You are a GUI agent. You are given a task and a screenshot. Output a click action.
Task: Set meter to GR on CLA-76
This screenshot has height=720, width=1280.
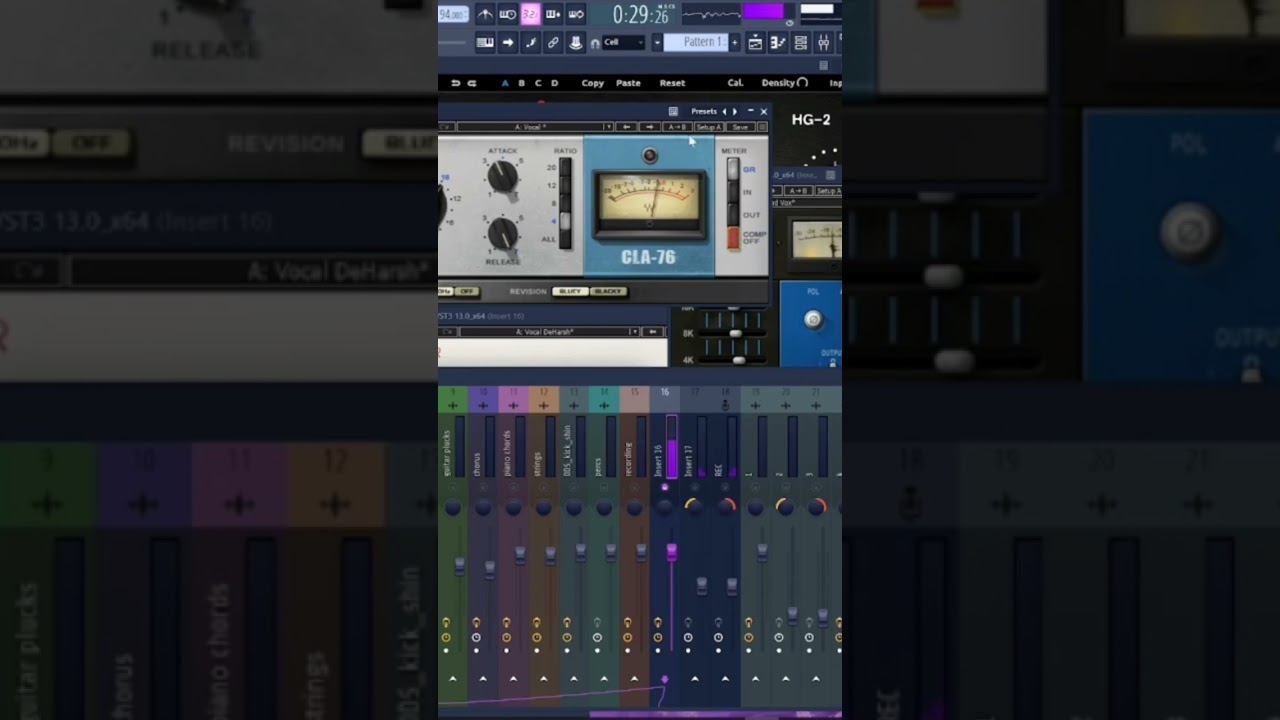point(733,169)
